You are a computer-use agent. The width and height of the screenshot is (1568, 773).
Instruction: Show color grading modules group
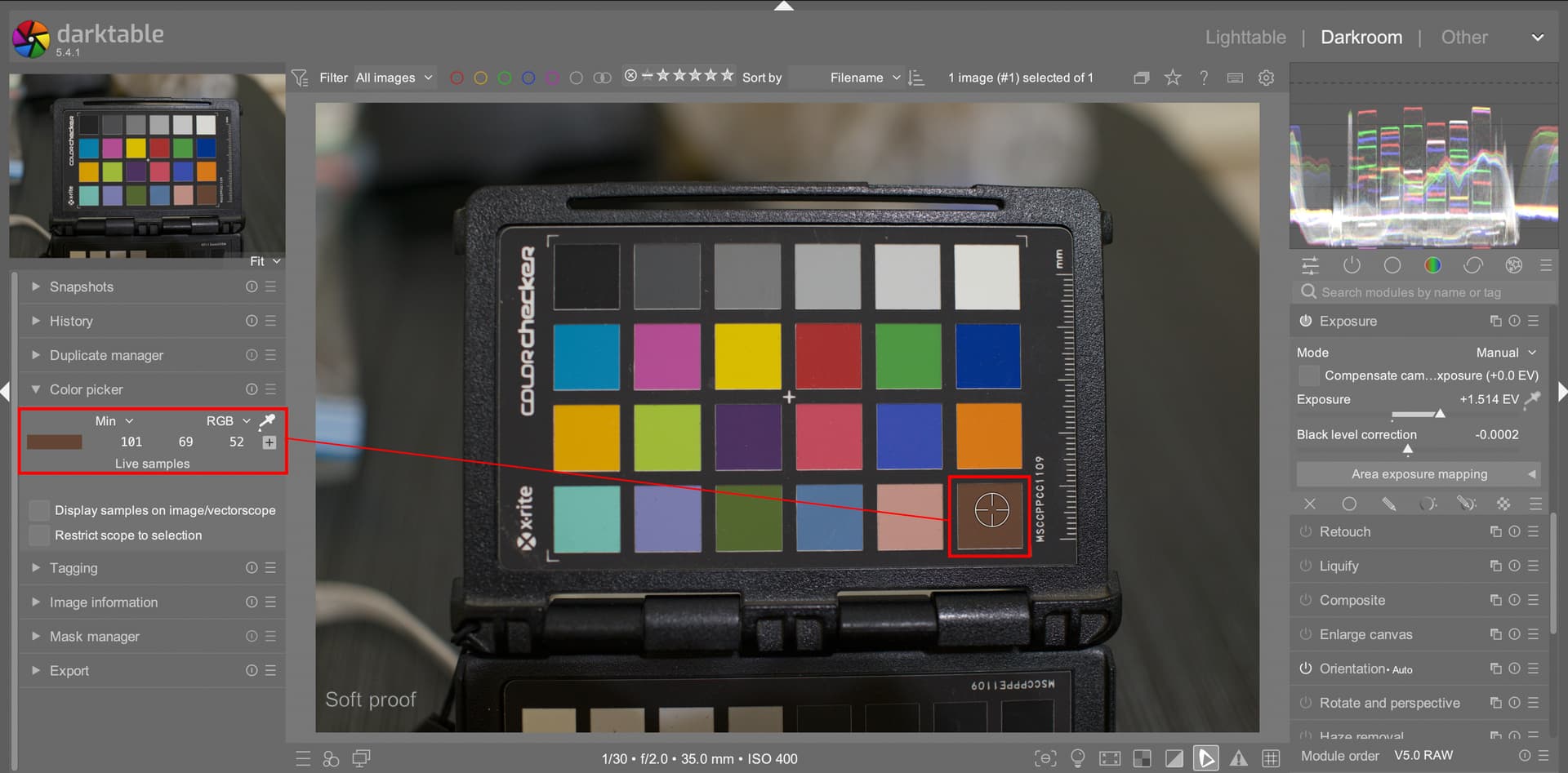(x=1432, y=265)
